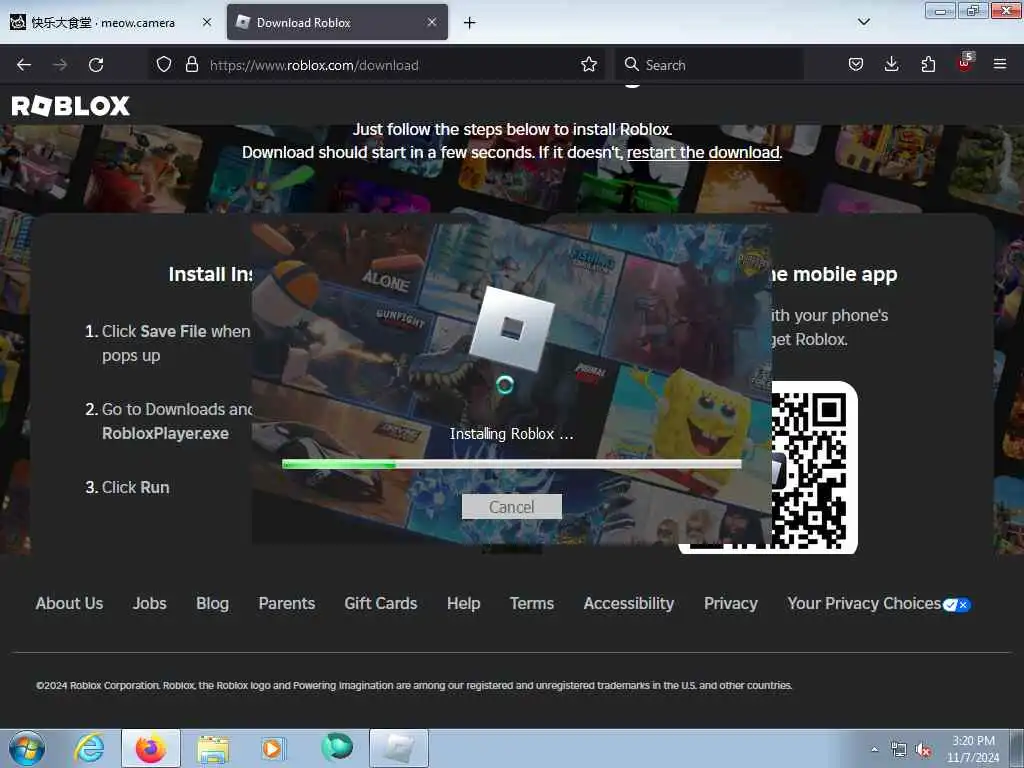Open the Parents footer link
The height and width of the screenshot is (768, 1024).
[x=287, y=603]
